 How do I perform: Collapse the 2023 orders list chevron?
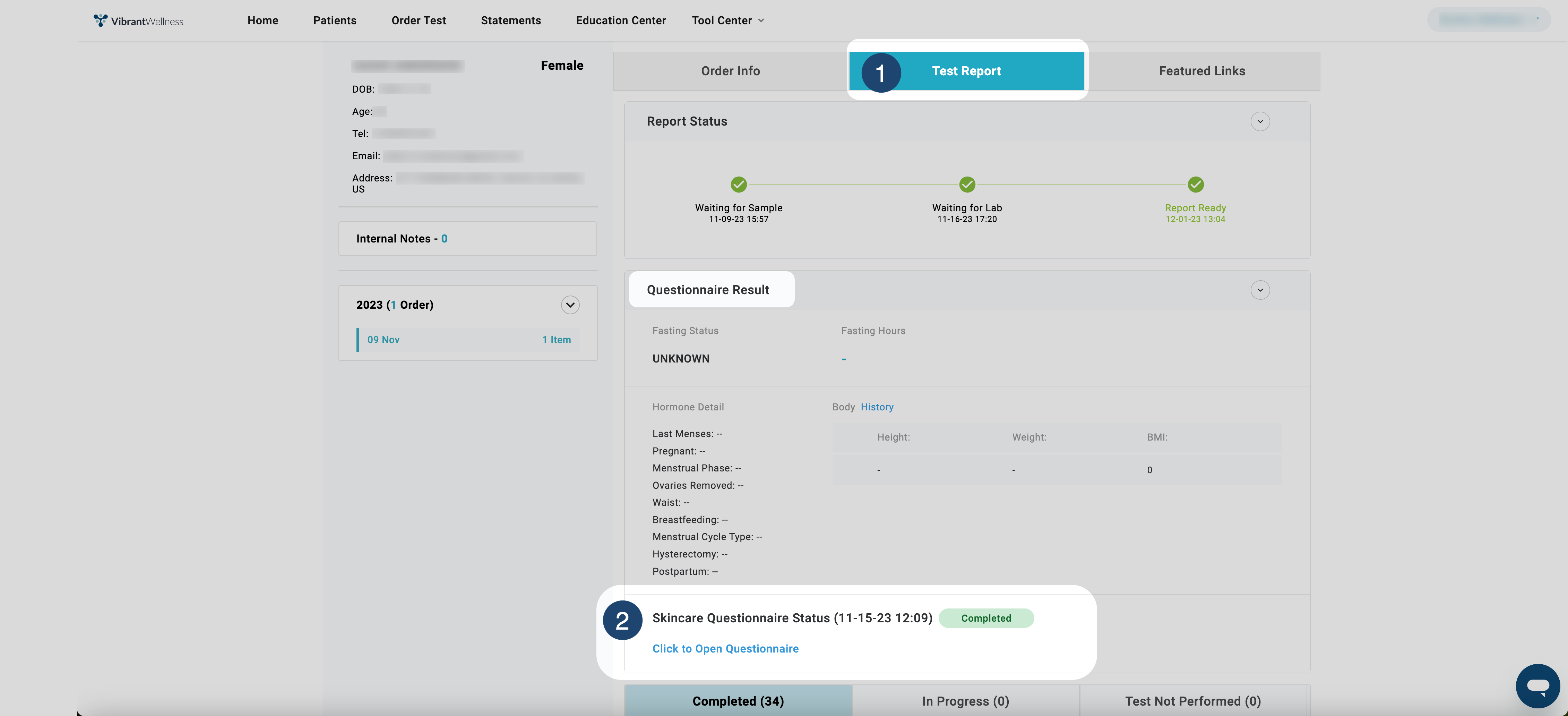point(570,305)
